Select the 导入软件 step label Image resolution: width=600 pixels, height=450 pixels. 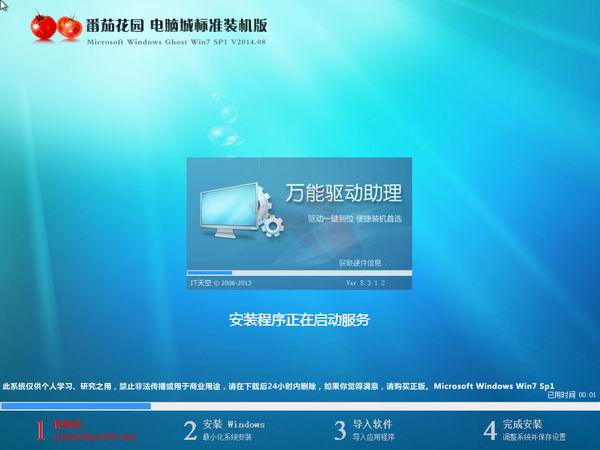372,423
